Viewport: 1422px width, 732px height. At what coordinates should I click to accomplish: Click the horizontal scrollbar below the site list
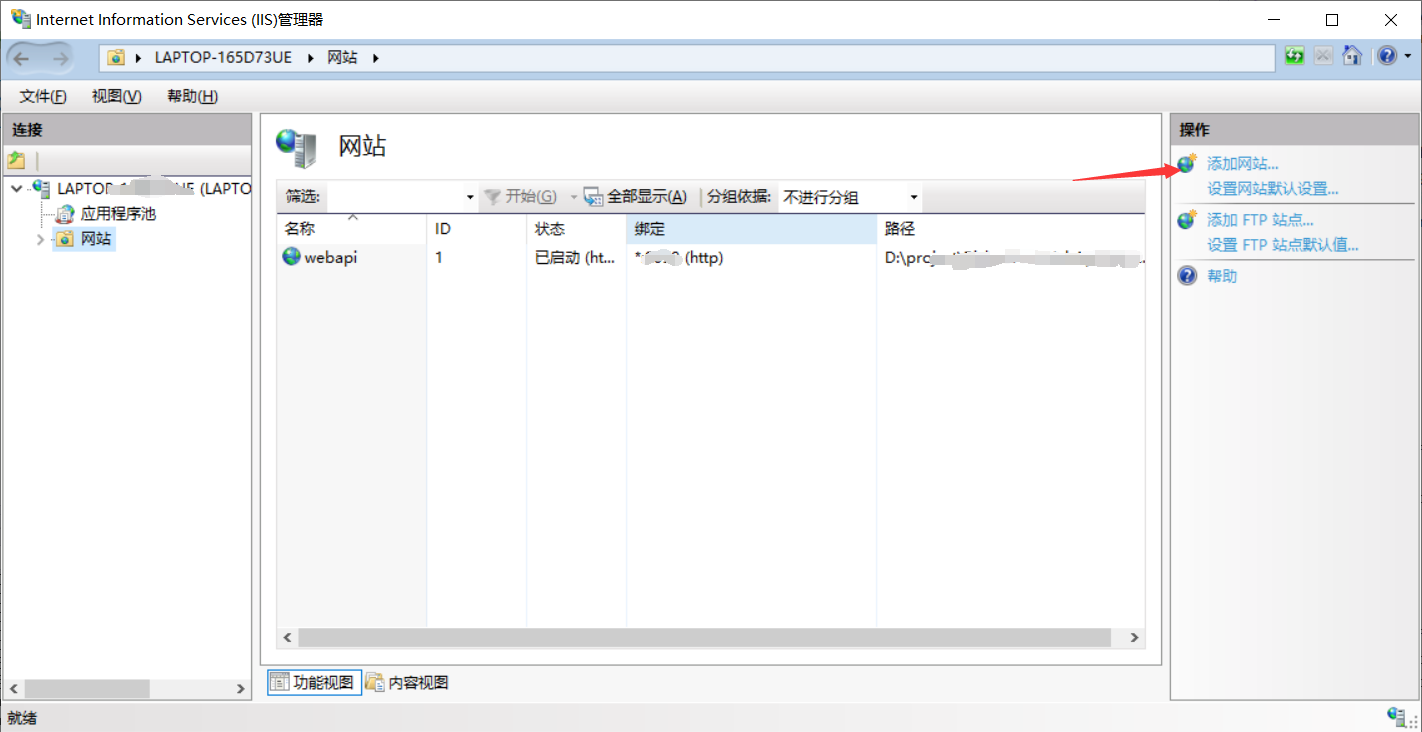click(x=700, y=637)
